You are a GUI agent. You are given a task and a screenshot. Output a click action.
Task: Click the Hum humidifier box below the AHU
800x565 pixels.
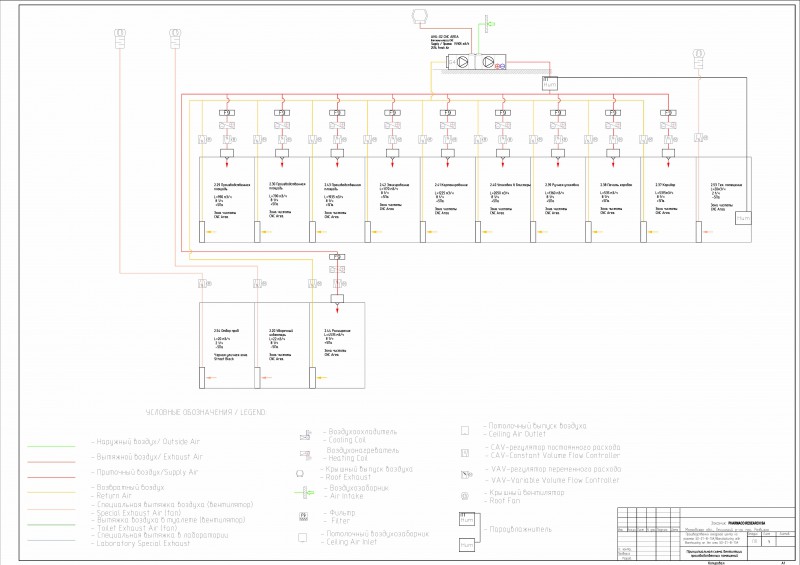tap(549, 84)
